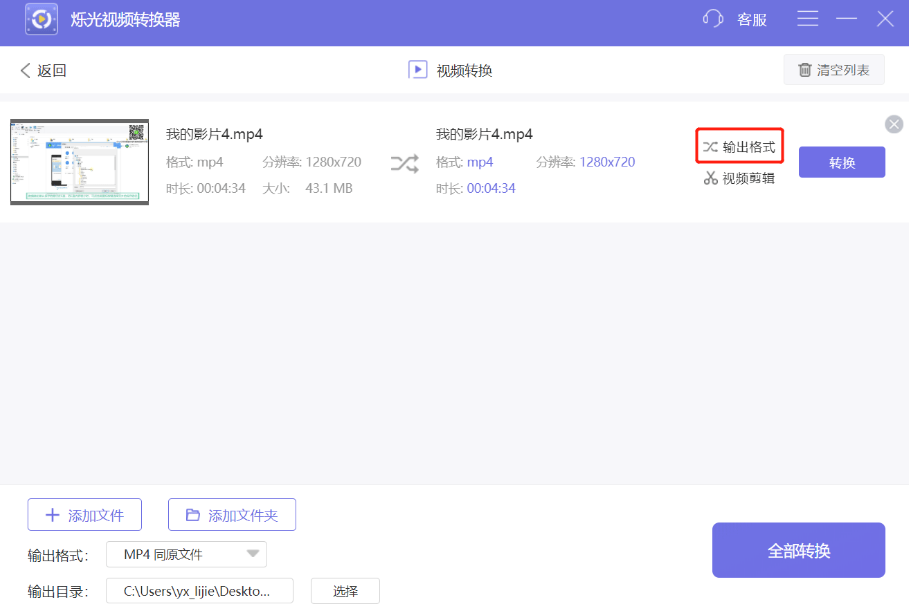
Task: Remove 我的影片4.mp4 using its X icon
Action: [893, 124]
